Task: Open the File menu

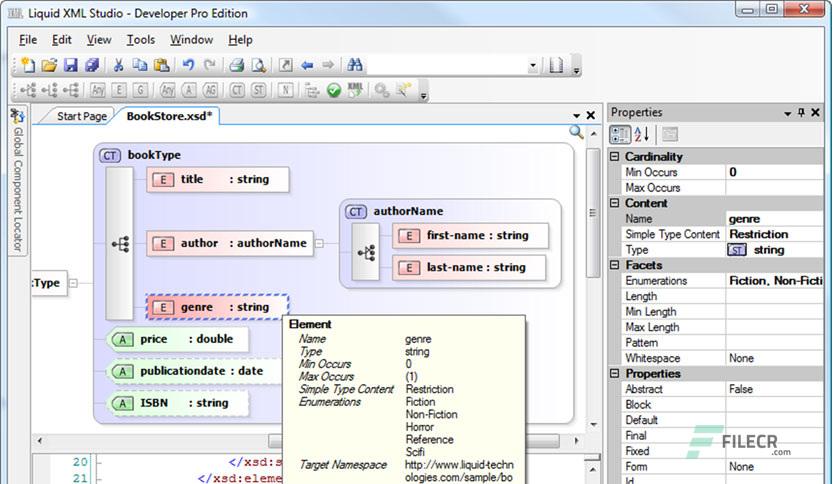Action: coord(28,39)
